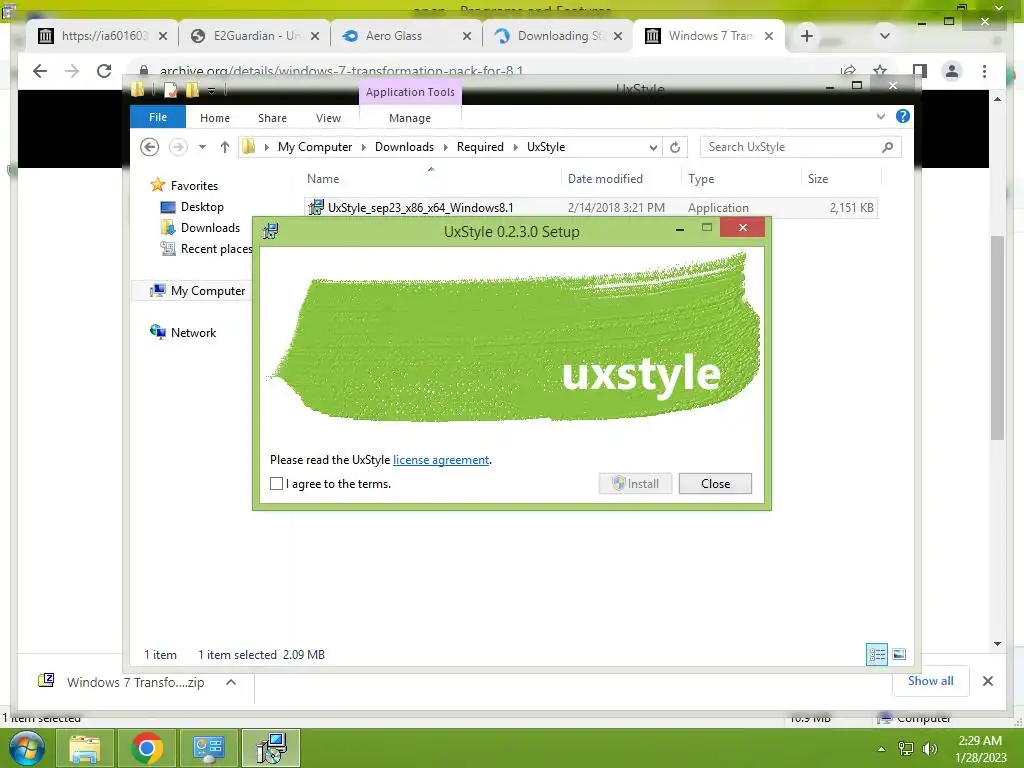Viewport: 1024px width, 768px height.
Task: Click the UxStyle installer file icon
Action: click(x=316, y=208)
